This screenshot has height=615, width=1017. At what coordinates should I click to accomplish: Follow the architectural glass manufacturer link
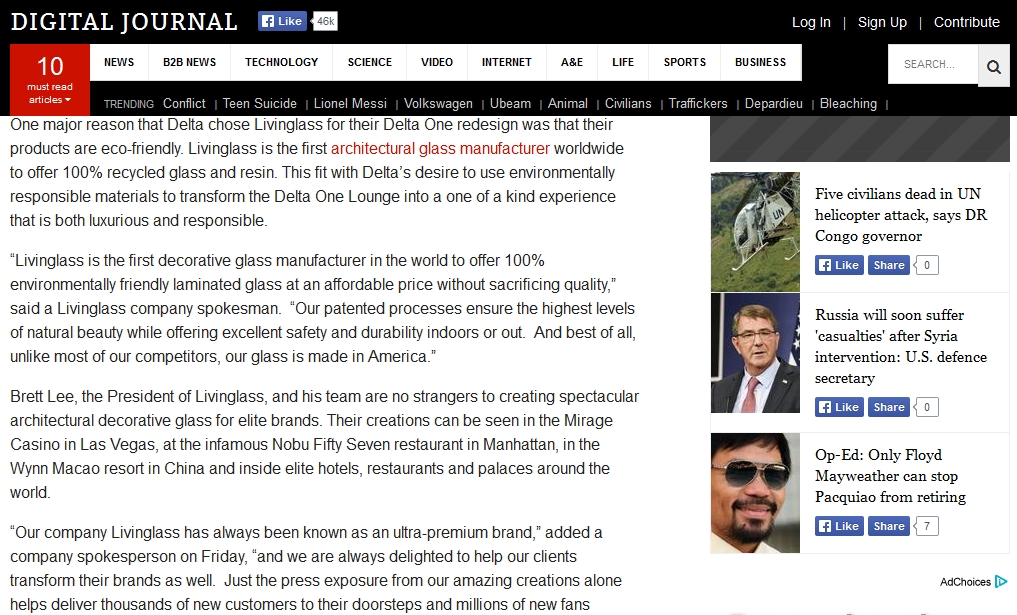click(x=440, y=149)
